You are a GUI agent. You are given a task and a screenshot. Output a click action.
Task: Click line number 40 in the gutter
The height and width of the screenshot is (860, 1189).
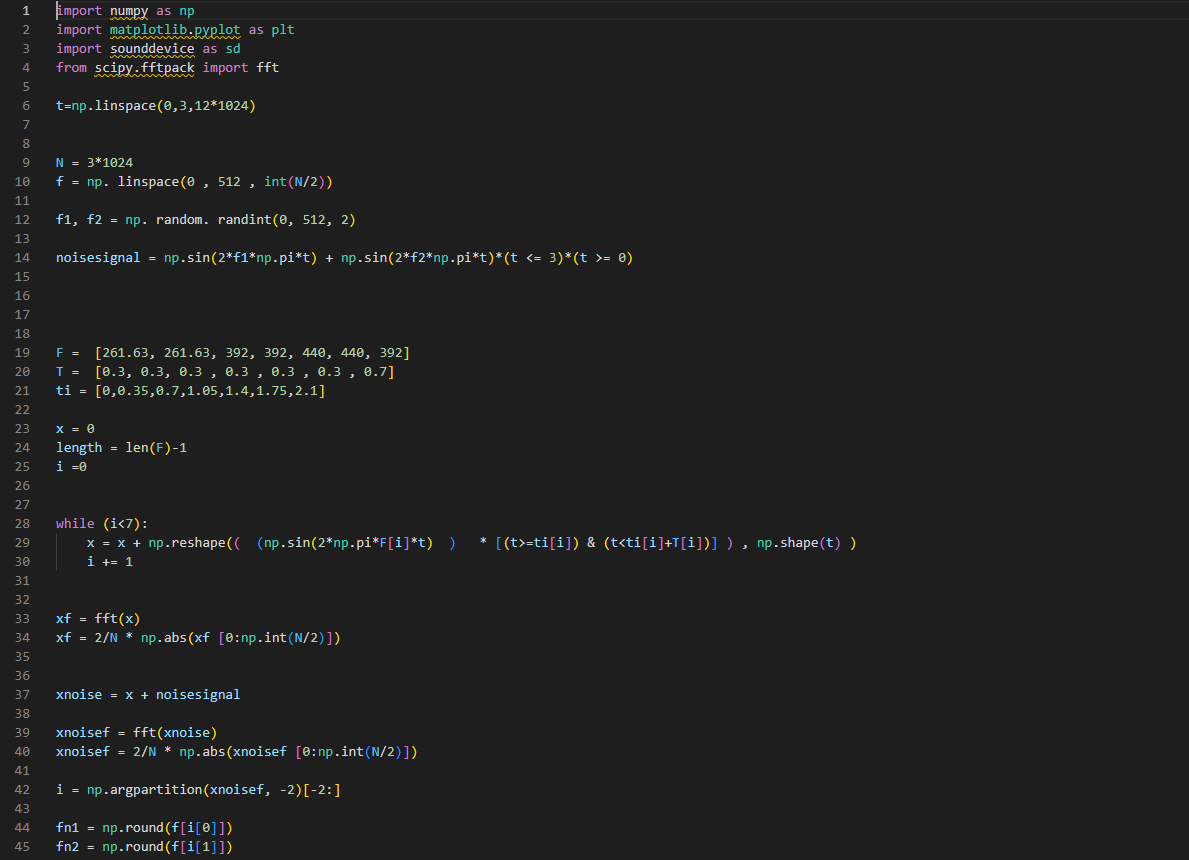pos(22,751)
